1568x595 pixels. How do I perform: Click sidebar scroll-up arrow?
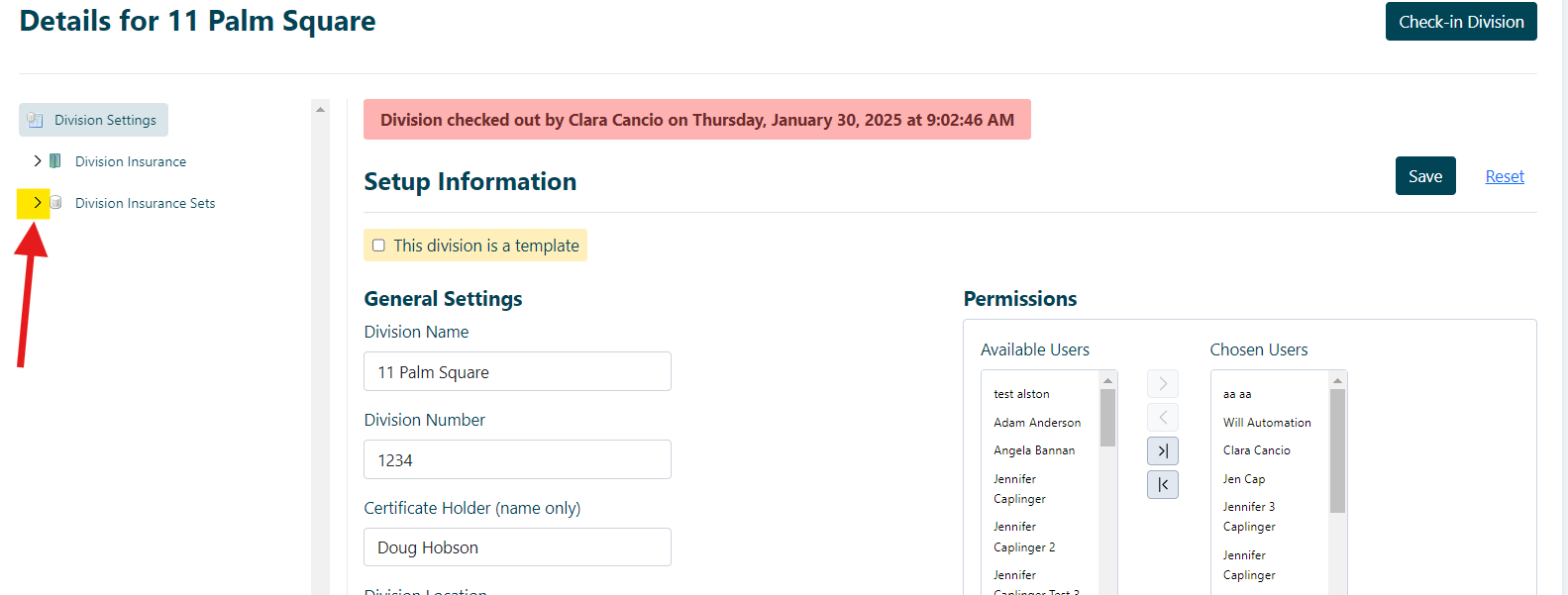click(x=320, y=109)
